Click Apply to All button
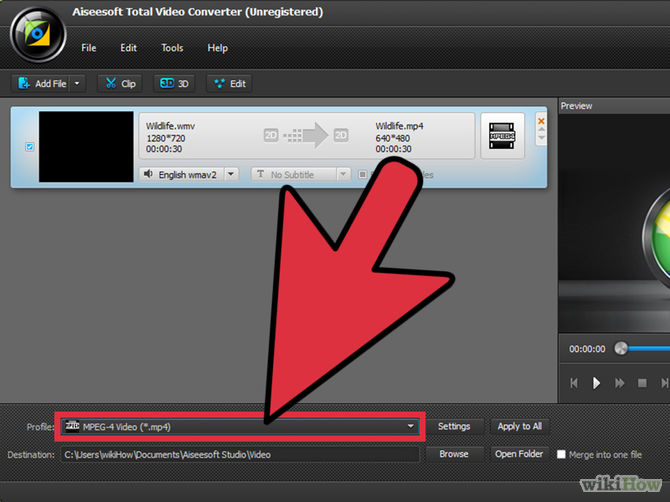This screenshot has height=502, width=670. coord(520,426)
